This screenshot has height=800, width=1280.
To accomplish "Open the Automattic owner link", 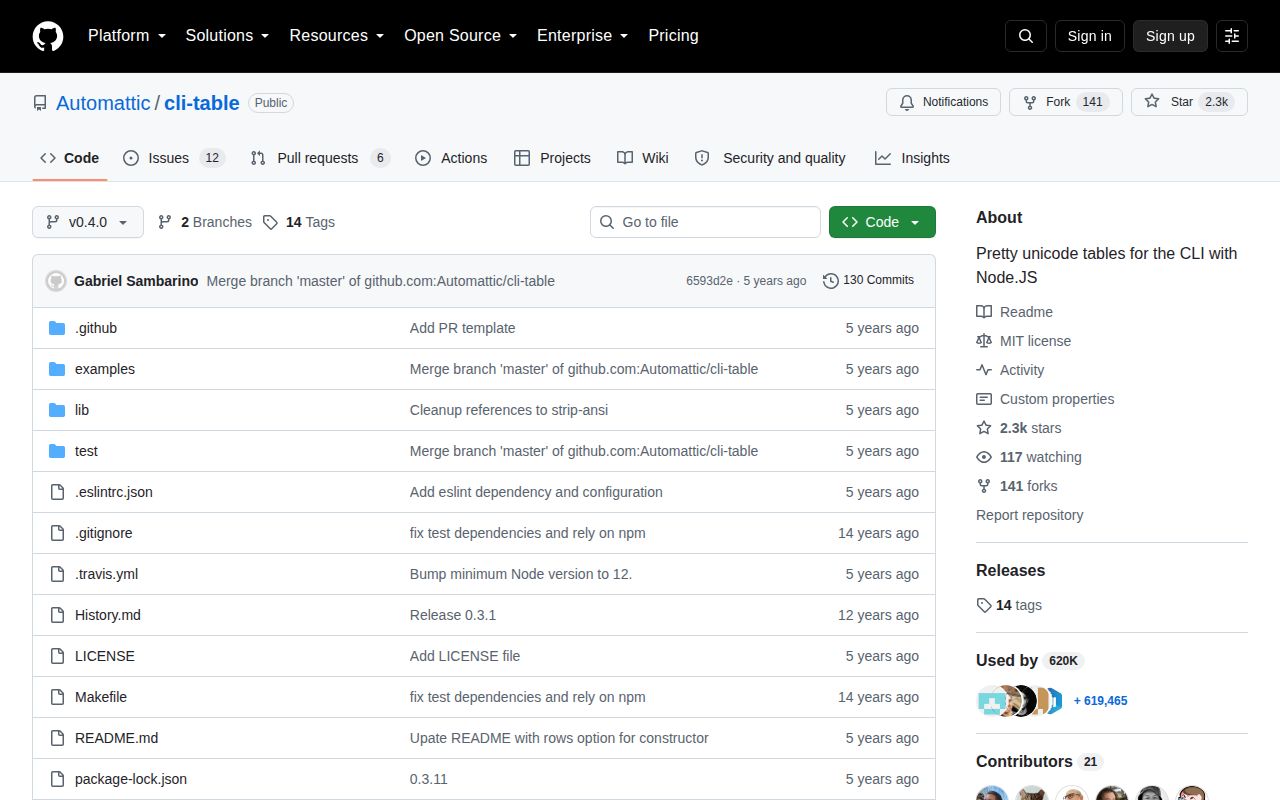I will pyautogui.click(x=103, y=103).
